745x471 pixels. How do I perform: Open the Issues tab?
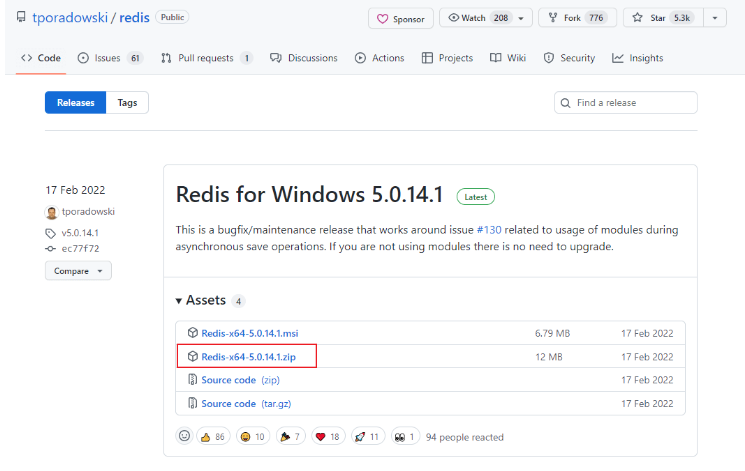click(110, 58)
